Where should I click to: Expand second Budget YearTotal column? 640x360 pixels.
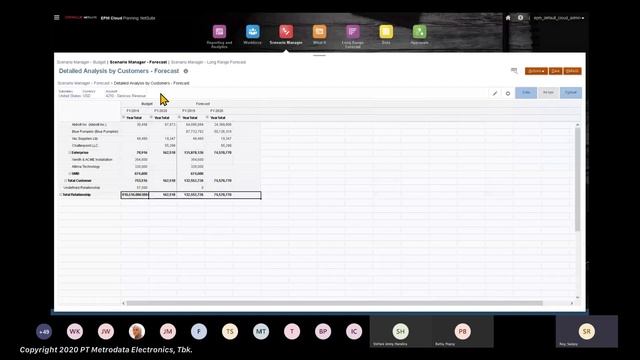click(x=151, y=118)
